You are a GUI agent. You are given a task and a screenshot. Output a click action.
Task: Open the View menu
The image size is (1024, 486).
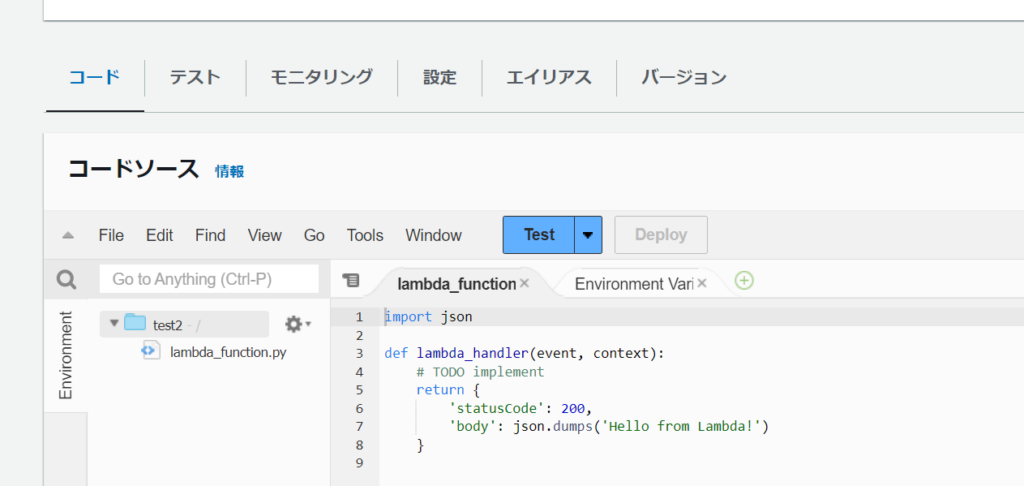pos(264,235)
